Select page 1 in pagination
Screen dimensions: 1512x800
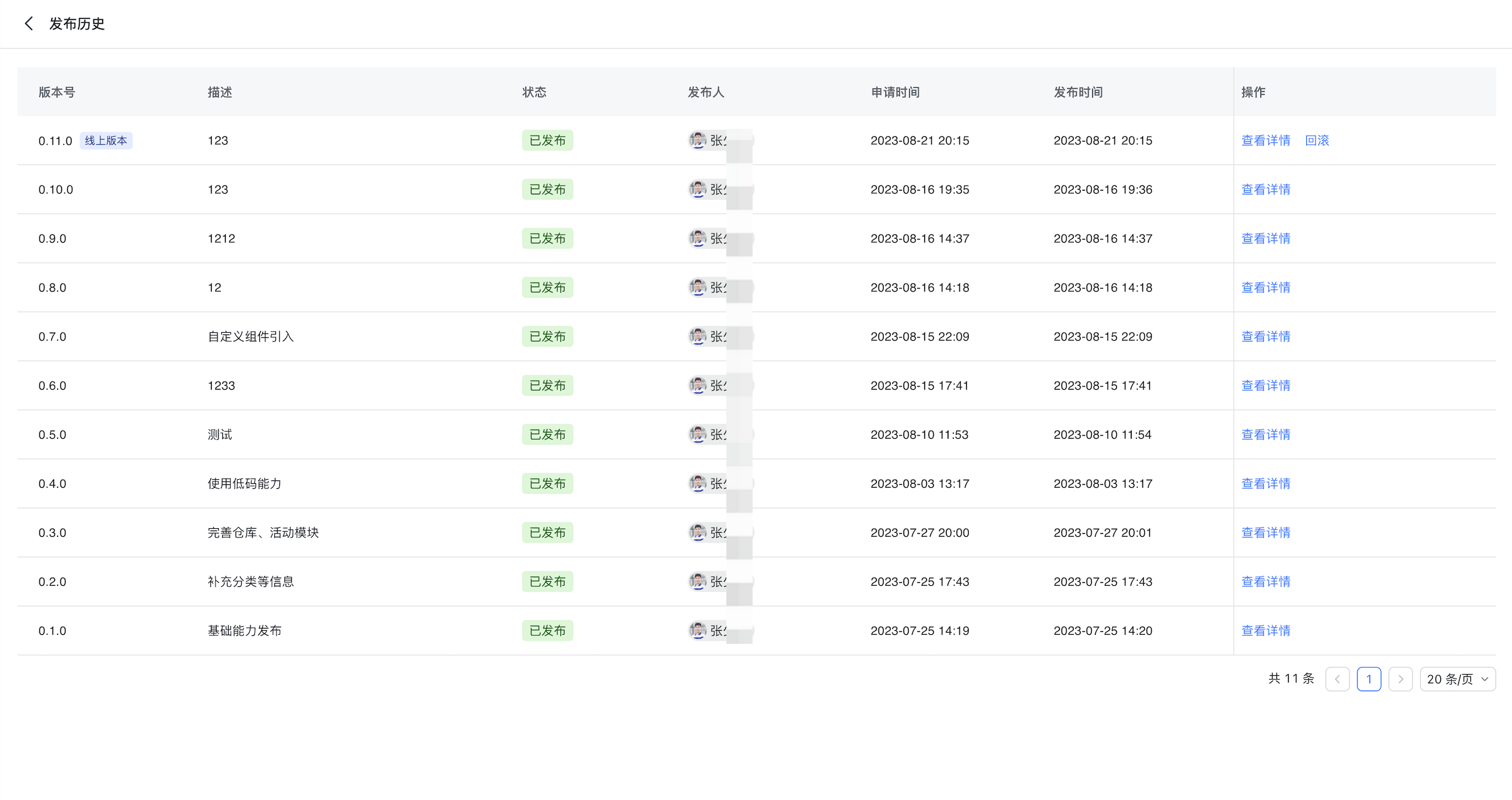[1369, 679]
